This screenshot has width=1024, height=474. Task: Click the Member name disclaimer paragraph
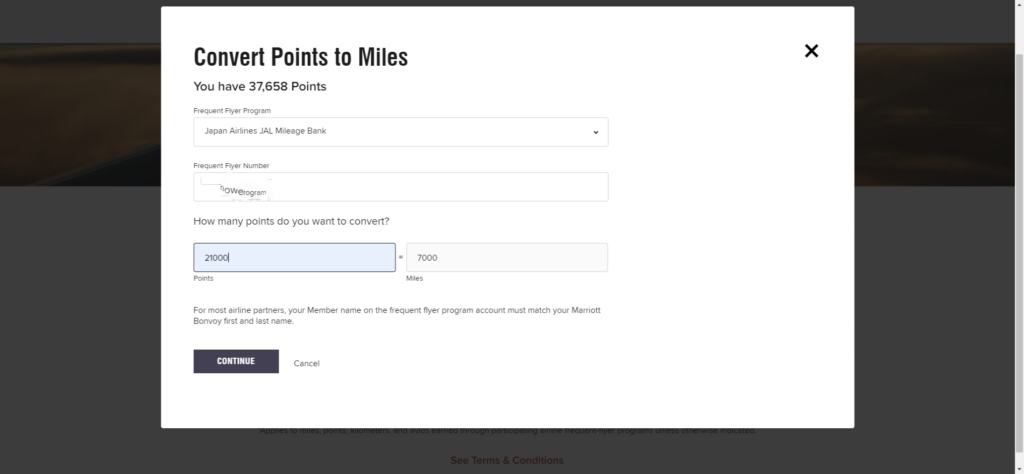(x=400, y=315)
